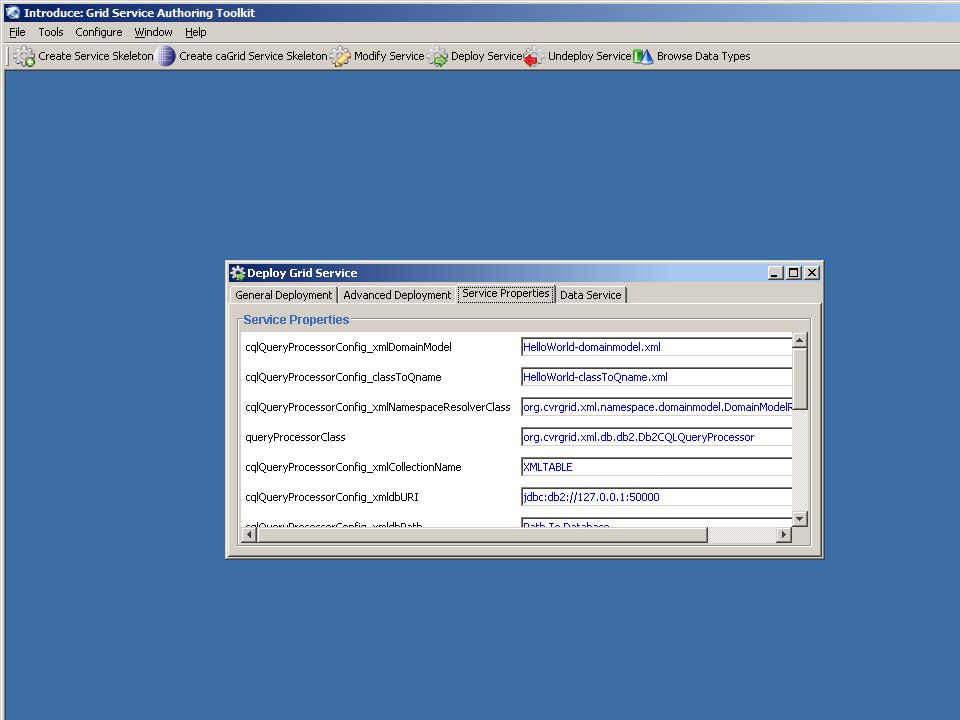Viewport: 960px width, 720px height.
Task: Click the cqlQueryProcessorConfig_xmldbURI label
Action: pos(332,497)
